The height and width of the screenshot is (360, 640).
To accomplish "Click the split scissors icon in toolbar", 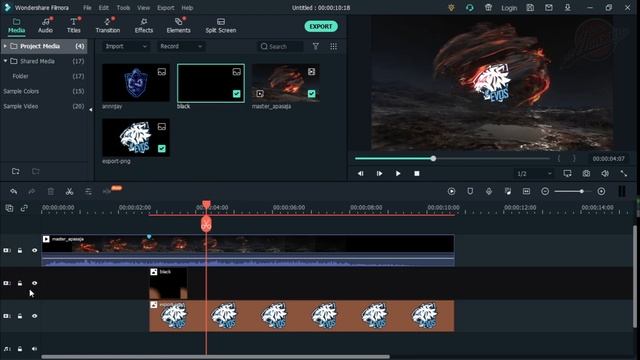I will (x=69, y=191).
